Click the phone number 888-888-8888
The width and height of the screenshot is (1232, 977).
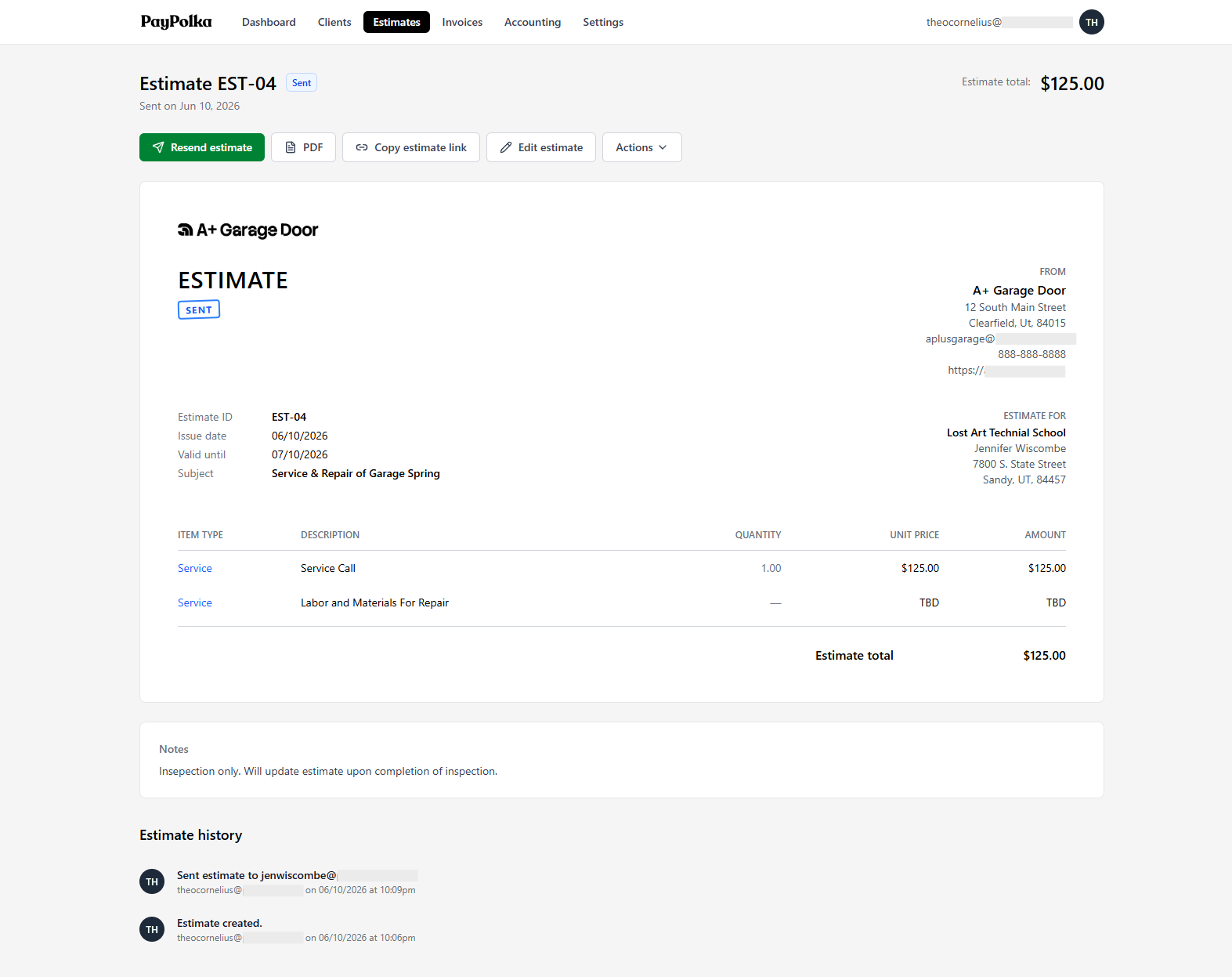(x=1031, y=354)
